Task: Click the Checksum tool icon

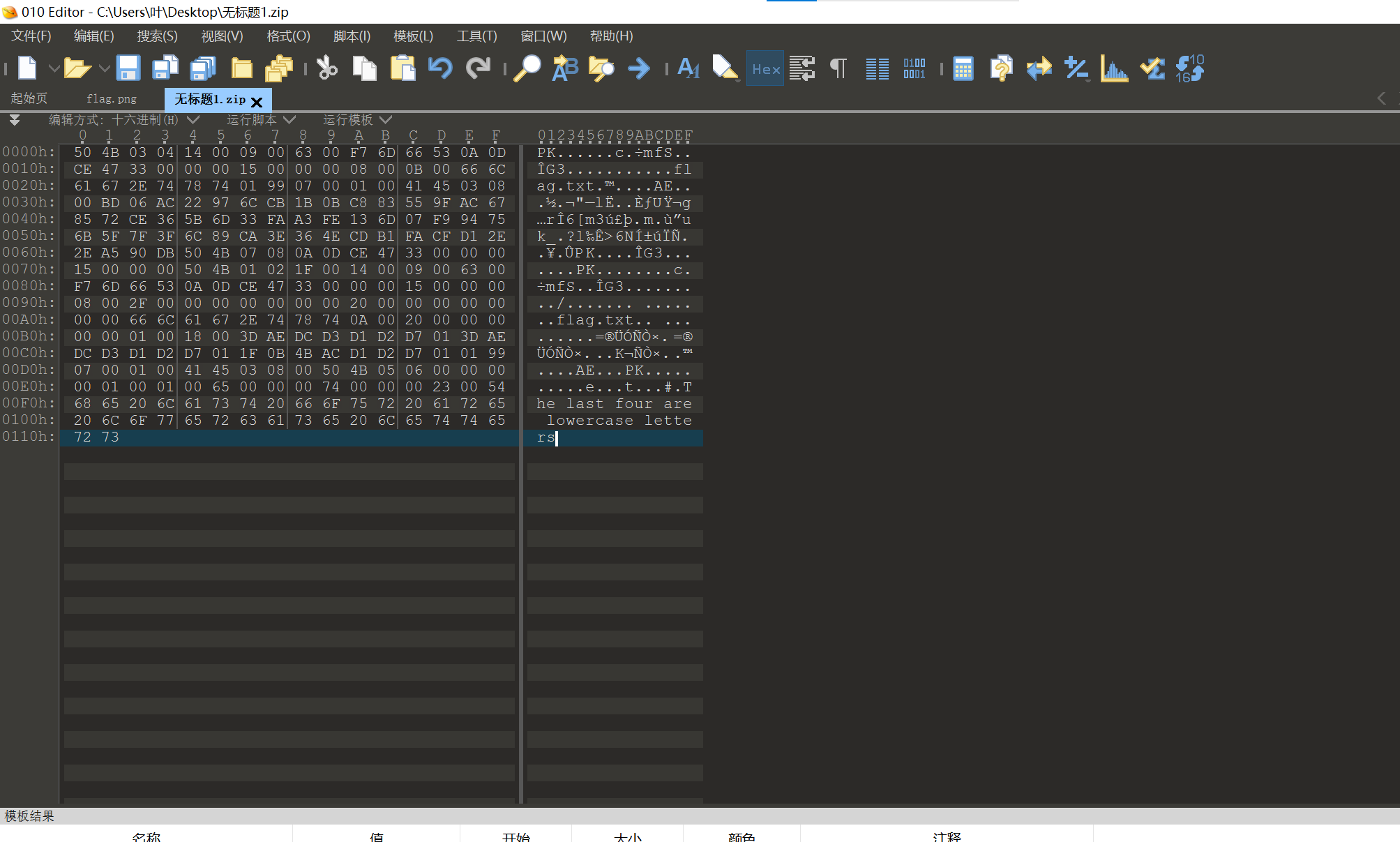Action: click(1152, 68)
